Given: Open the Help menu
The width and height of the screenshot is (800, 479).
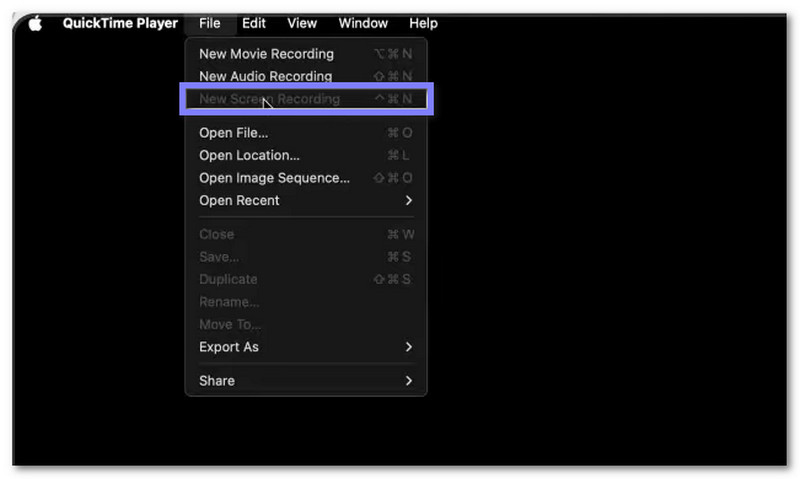Looking at the screenshot, I should (423, 23).
